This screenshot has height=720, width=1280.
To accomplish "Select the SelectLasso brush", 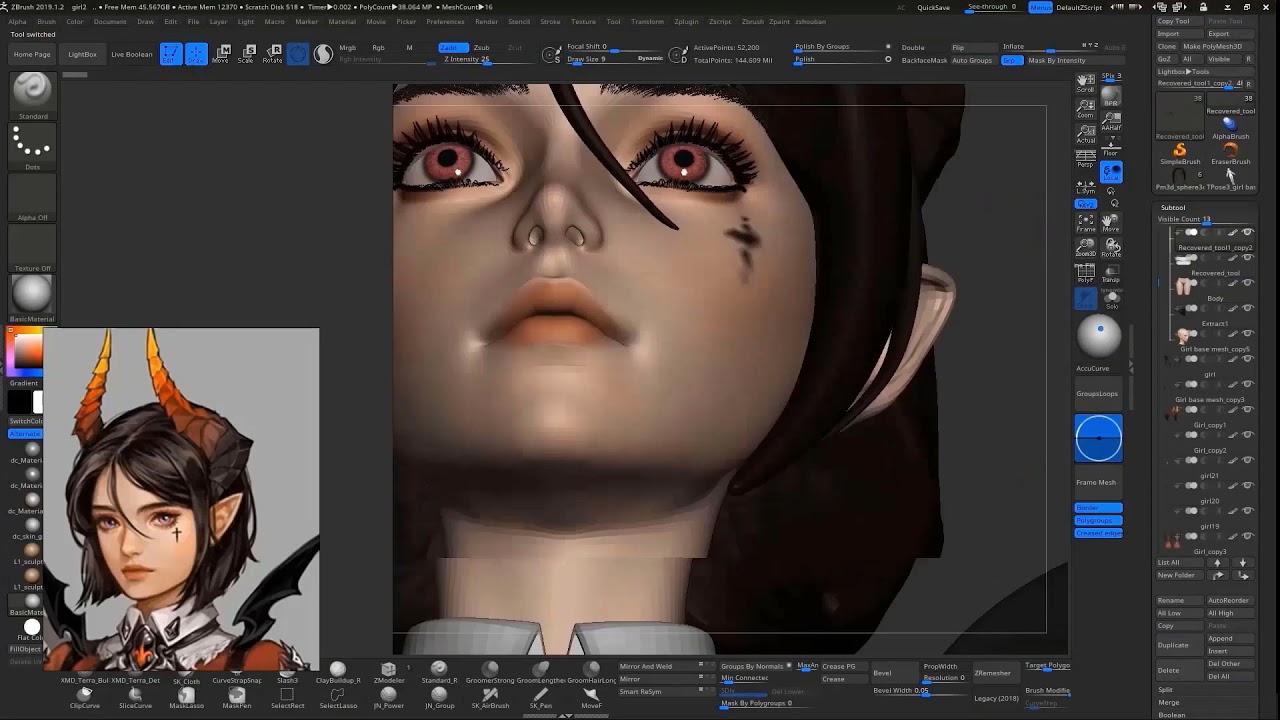I will point(338,697).
